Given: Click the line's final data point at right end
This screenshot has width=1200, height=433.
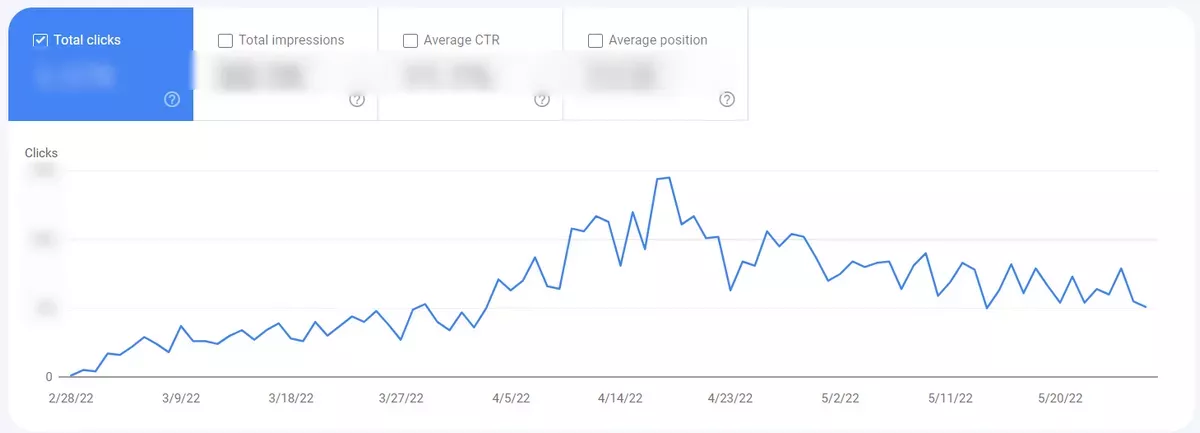Looking at the screenshot, I should (x=1145, y=306).
